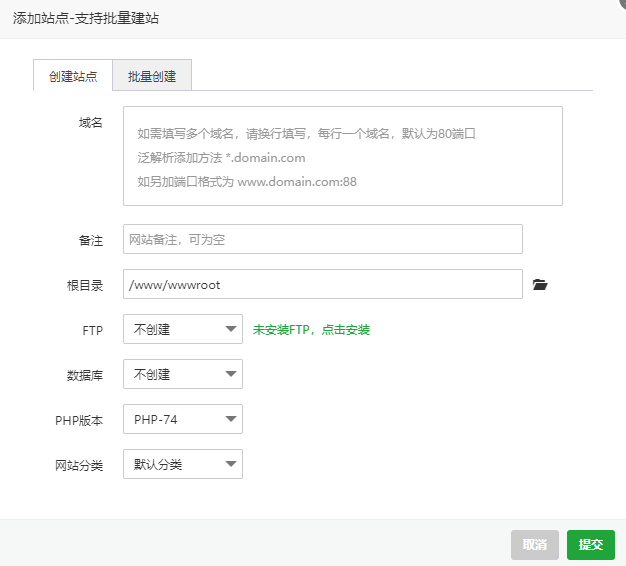Click the 网站分类 field label
This screenshot has height=566, width=626.
point(79,466)
